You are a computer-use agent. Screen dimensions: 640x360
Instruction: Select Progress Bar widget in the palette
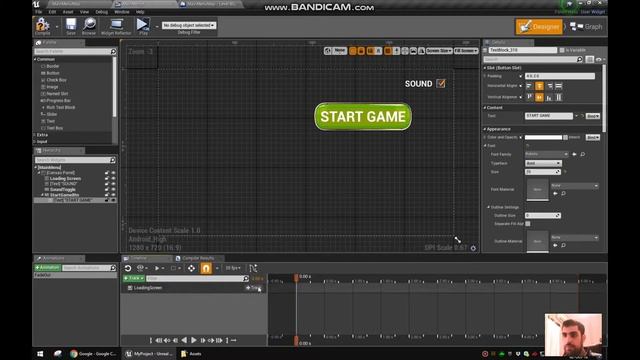(58, 100)
